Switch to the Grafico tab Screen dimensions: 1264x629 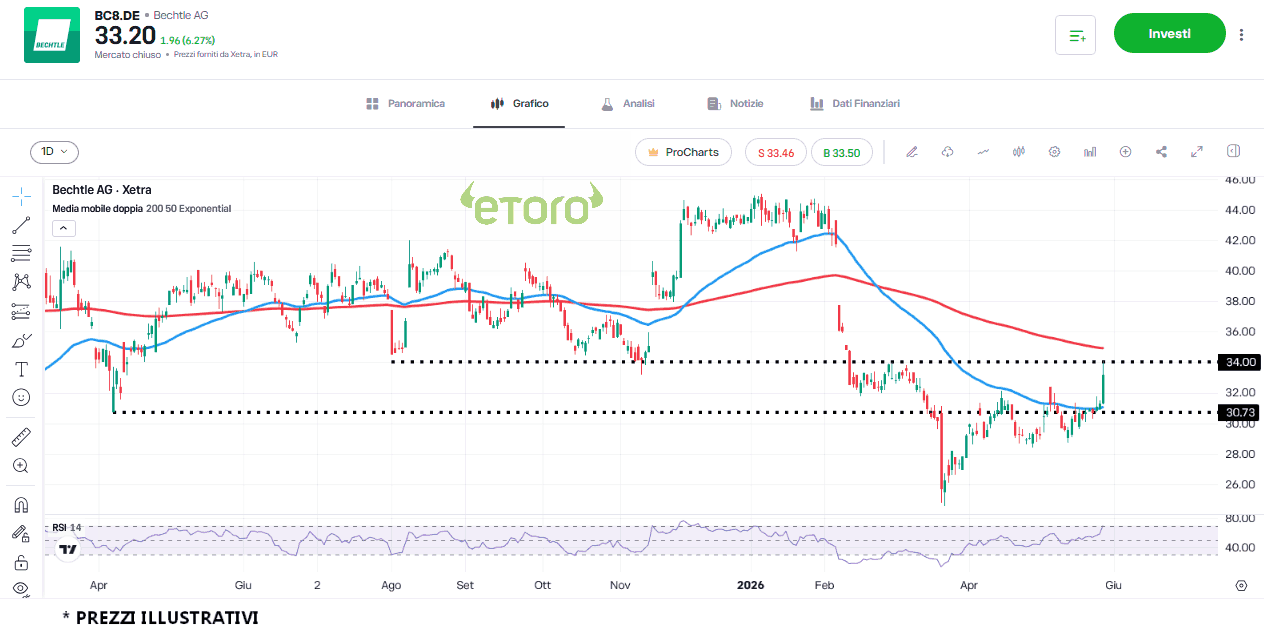tap(519, 103)
